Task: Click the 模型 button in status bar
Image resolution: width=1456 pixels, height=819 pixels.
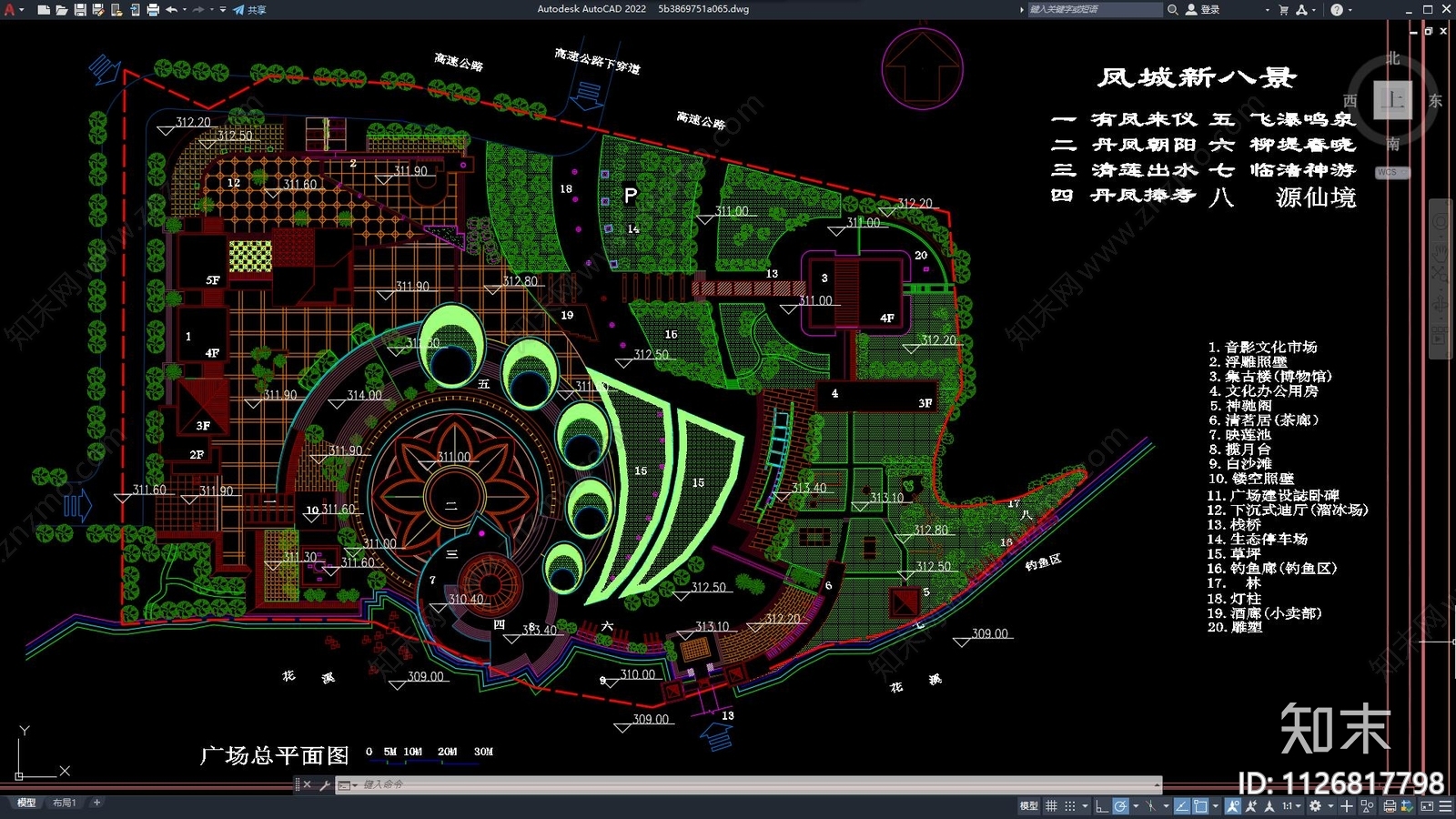Action: 1029,806
